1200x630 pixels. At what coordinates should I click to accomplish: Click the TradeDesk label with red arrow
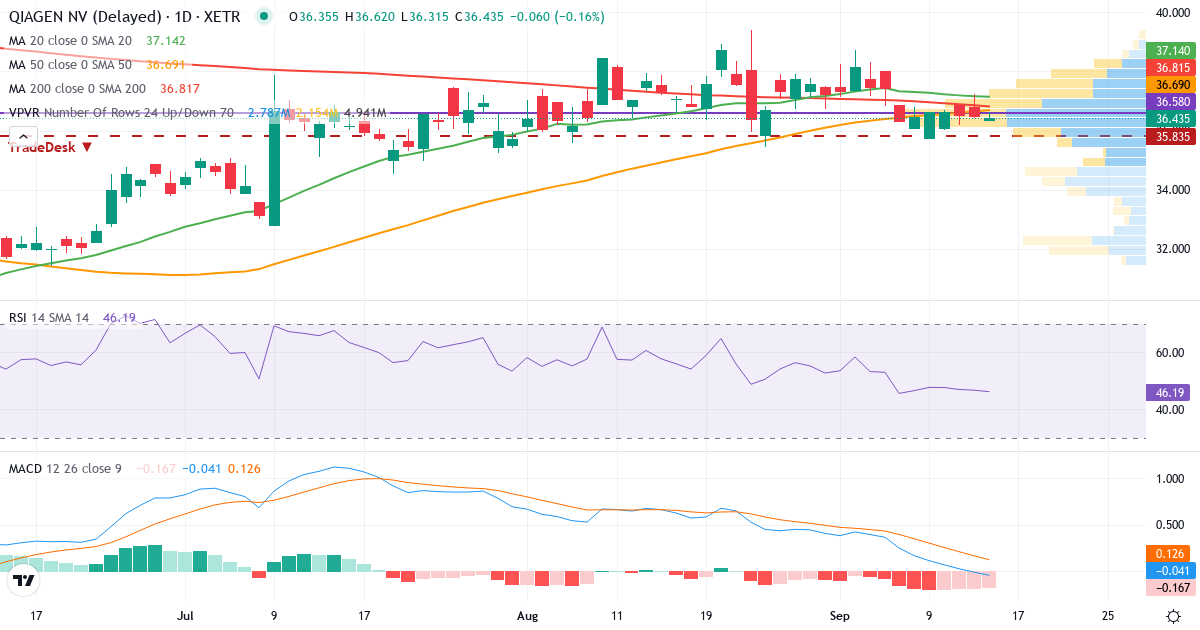(x=51, y=146)
